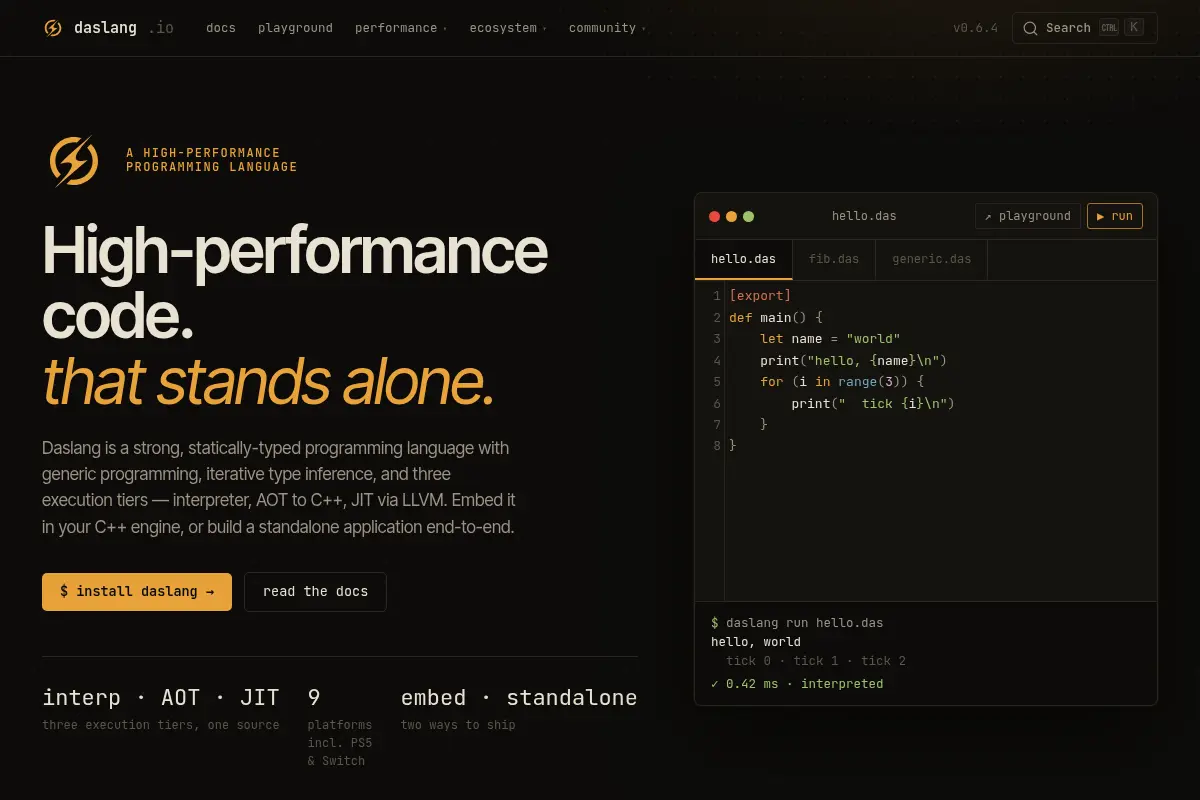Image resolution: width=1200 pixels, height=800 pixels.
Task: Open the code sample in playground
Action: [1028, 216]
